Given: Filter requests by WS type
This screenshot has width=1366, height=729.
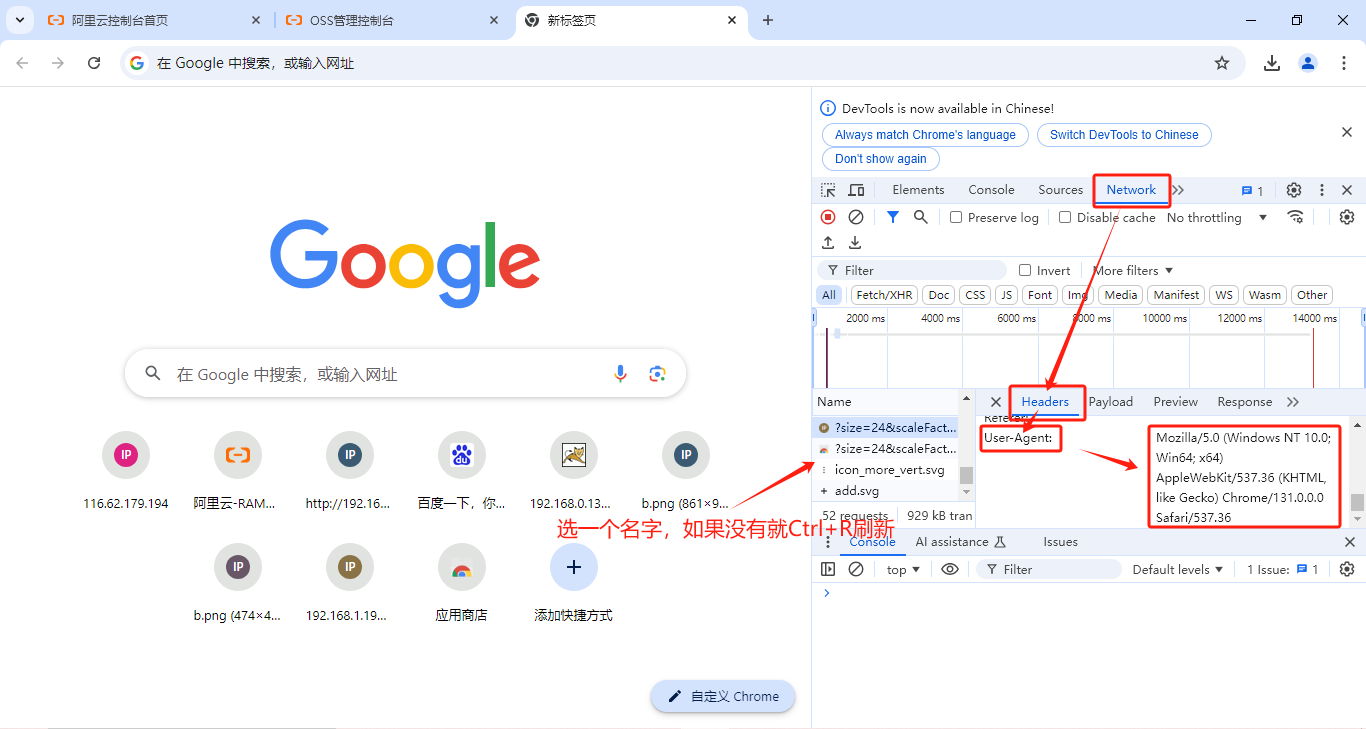Looking at the screenshot, I should pyautogui.click(x=1223, y=295).
